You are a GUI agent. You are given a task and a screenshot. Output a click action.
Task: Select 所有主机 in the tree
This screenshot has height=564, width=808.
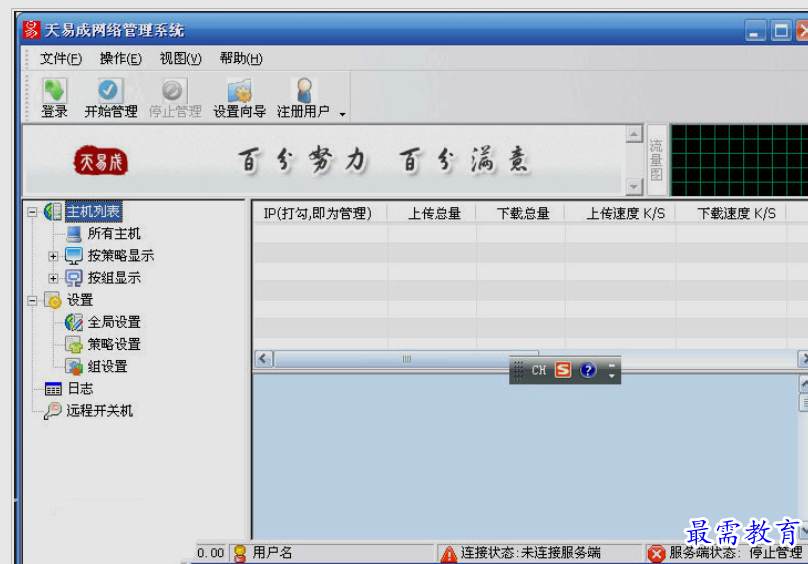pyautogui.click(x=114, y=234)
